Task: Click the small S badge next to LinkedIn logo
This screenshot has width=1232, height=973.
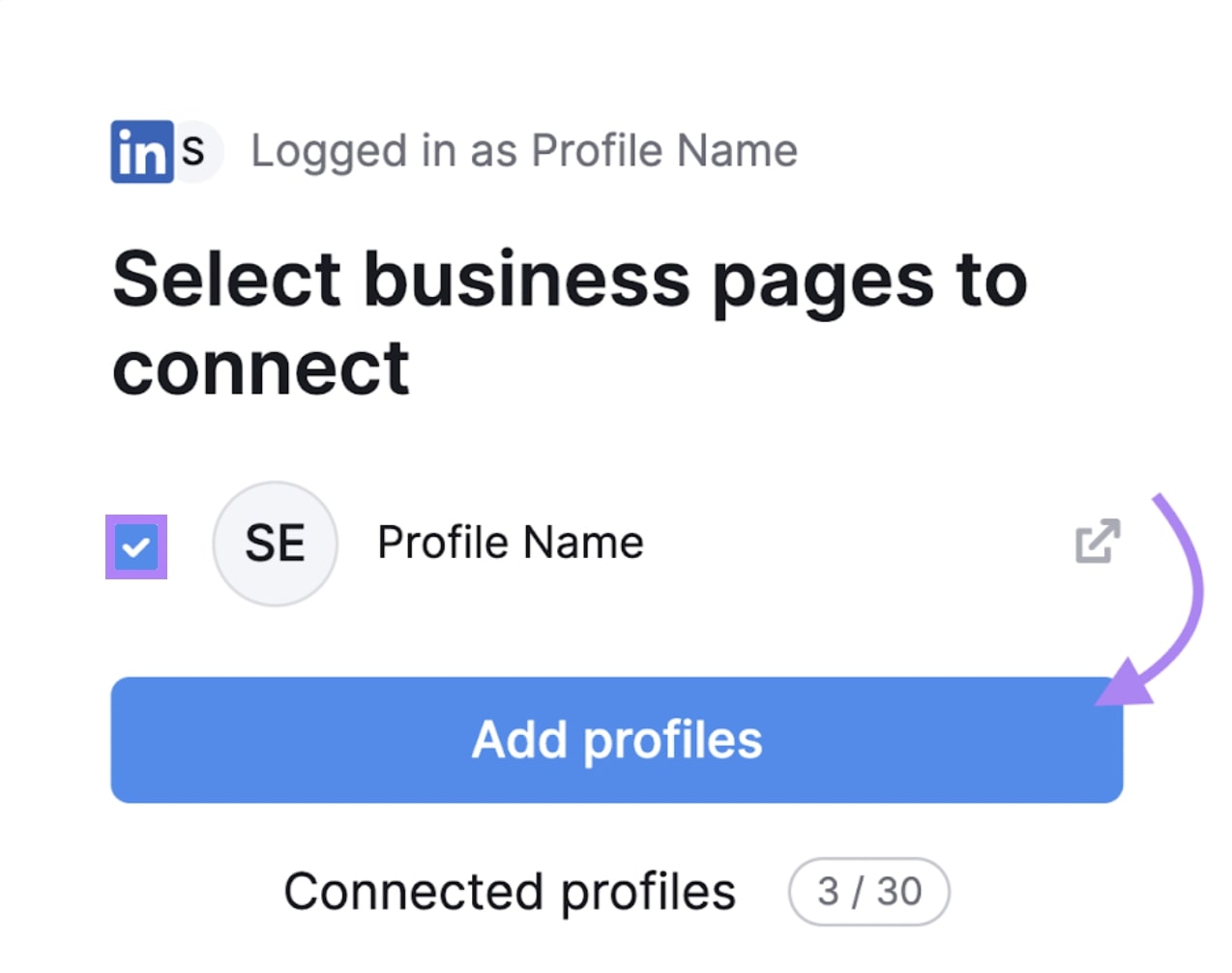Action: tap(192, 150)
